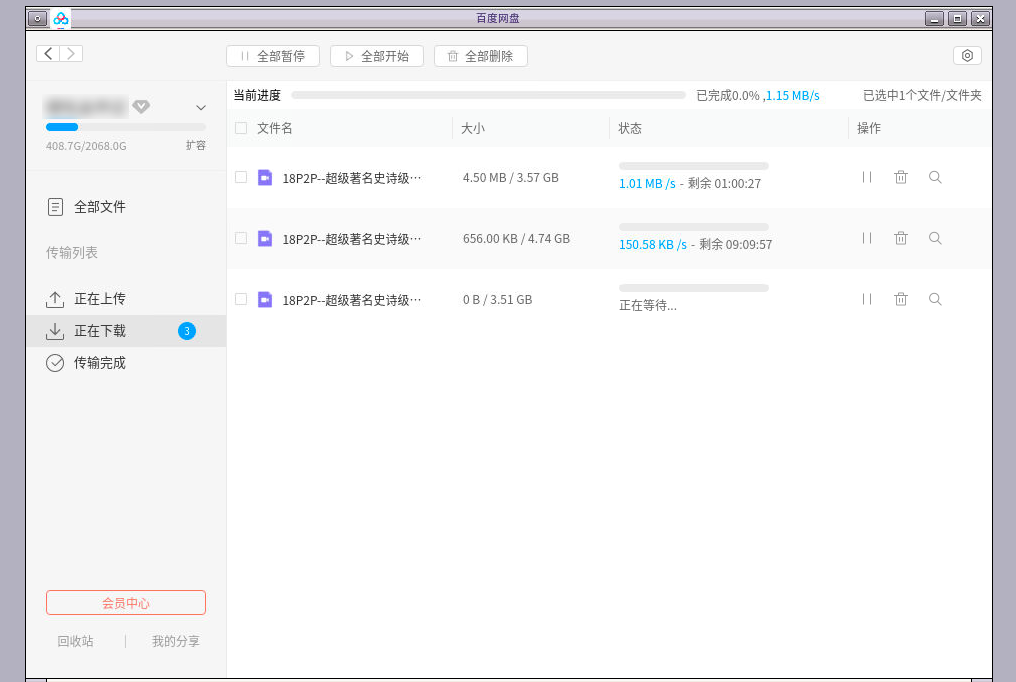Image resolution: width=1016 pixels, height=682 pixels.
Task: Delete the 3.51 GB download task
Action: (x=901, y=299)
